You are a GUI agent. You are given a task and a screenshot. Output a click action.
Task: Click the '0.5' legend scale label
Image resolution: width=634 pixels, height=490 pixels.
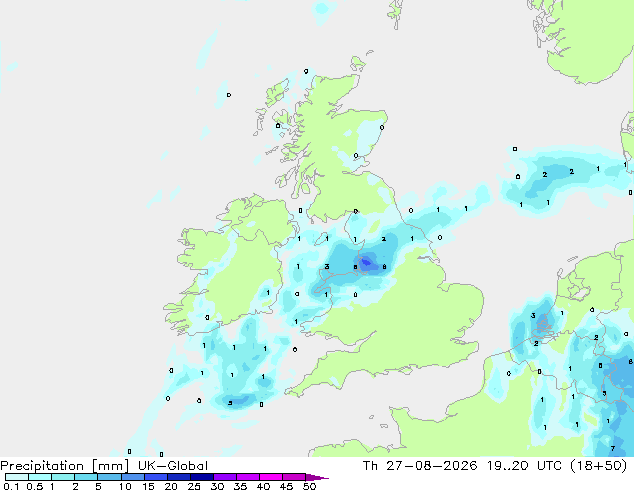pos(34,486)
